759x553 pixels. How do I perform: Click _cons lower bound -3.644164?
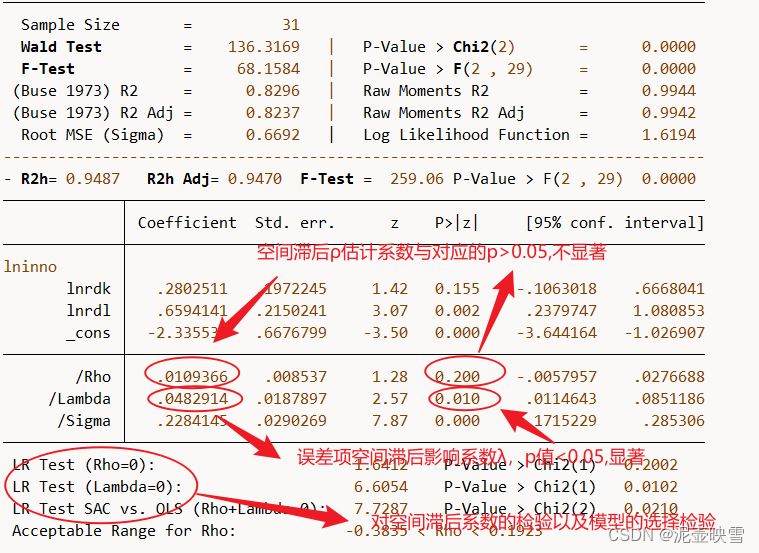(x=557, y=333)
